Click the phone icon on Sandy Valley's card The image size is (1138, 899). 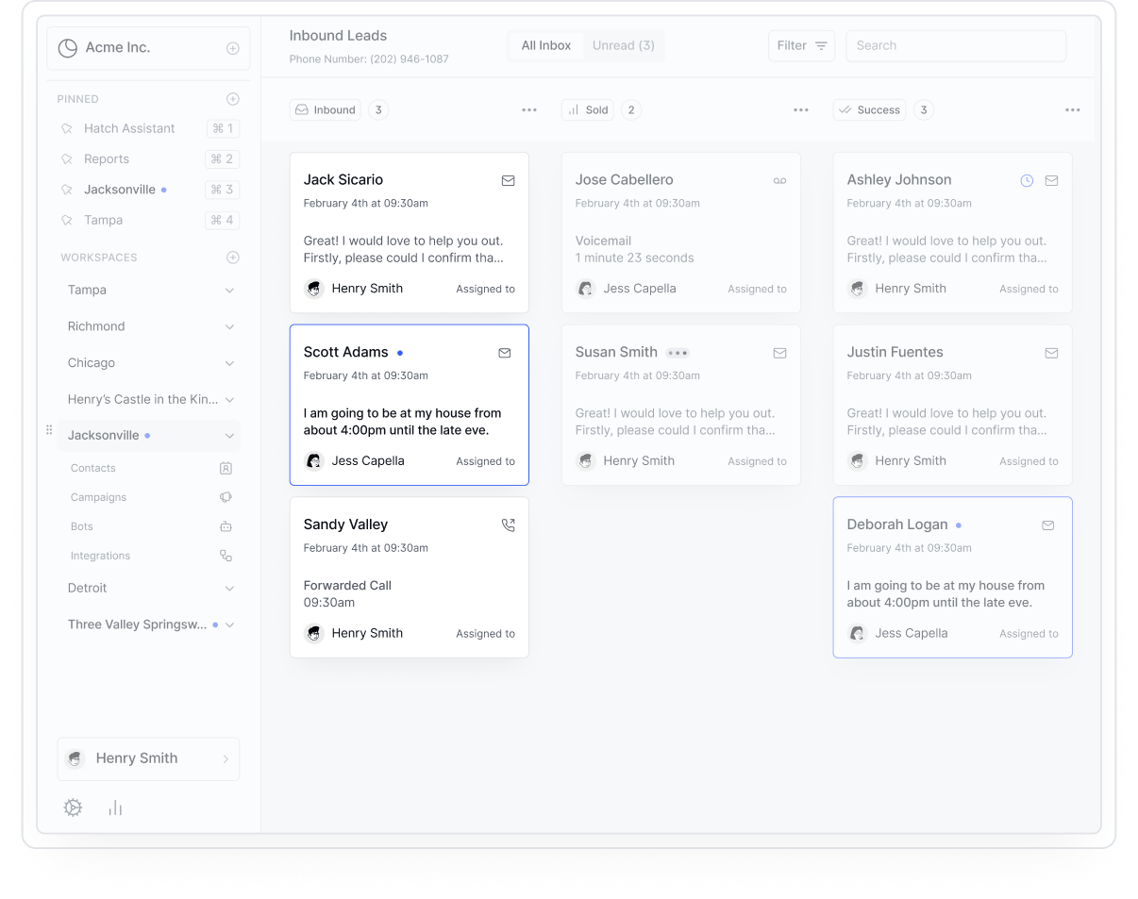[x=508, y=524]
